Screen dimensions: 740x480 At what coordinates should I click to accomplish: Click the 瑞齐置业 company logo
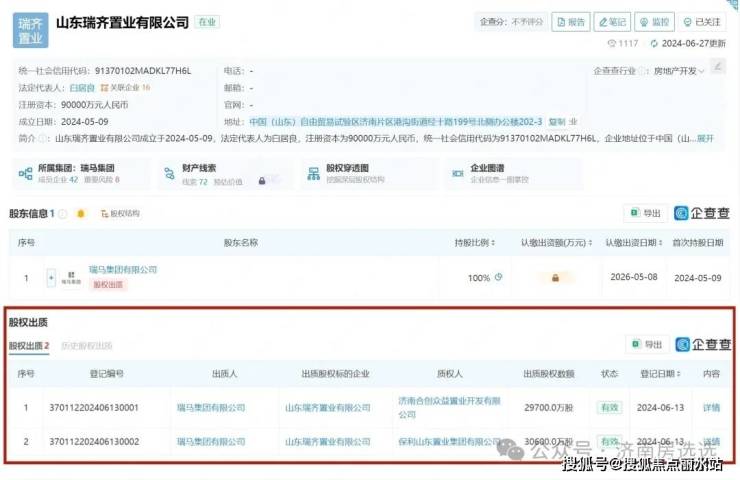click(x=30, y=30)
